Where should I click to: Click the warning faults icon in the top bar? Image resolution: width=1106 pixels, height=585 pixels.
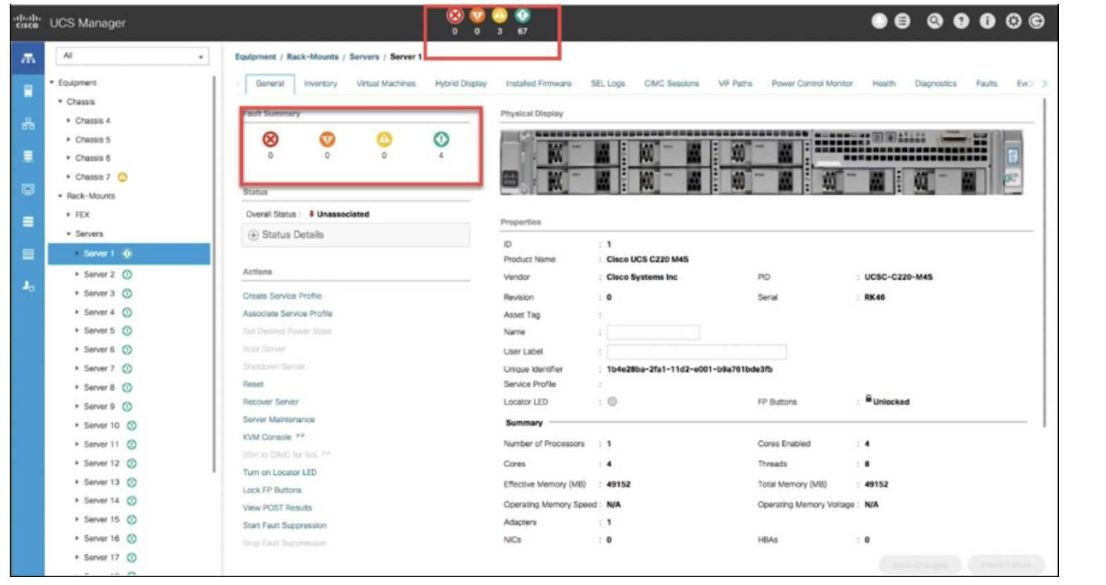click(522, 15)
